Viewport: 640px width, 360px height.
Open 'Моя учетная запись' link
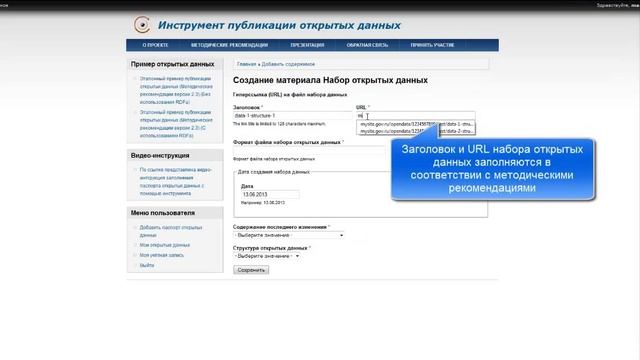[x=162, y=255]
